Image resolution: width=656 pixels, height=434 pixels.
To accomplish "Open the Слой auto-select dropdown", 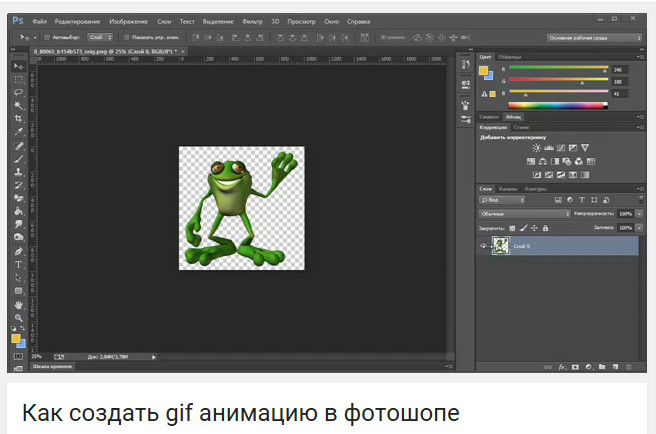I will pyautogui.click(x=100, y=37).
